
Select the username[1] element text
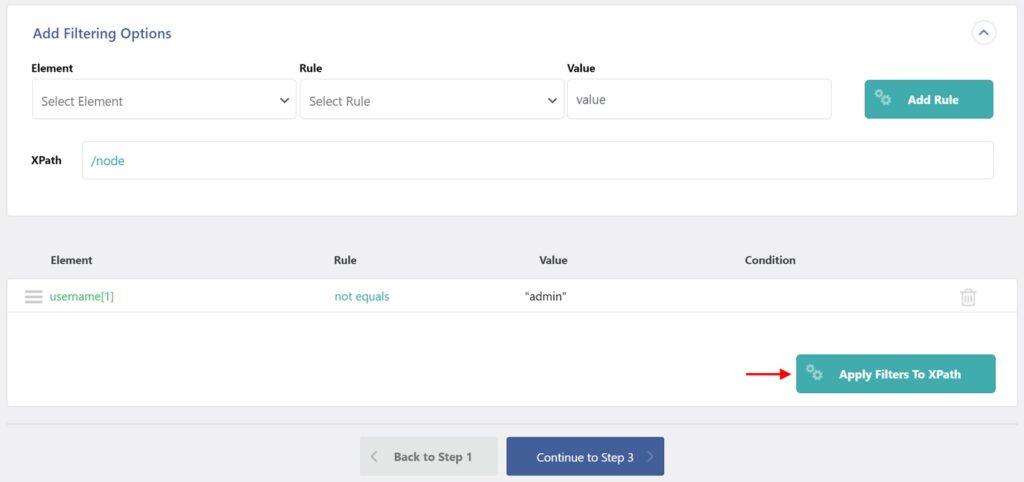click(82, 297)
